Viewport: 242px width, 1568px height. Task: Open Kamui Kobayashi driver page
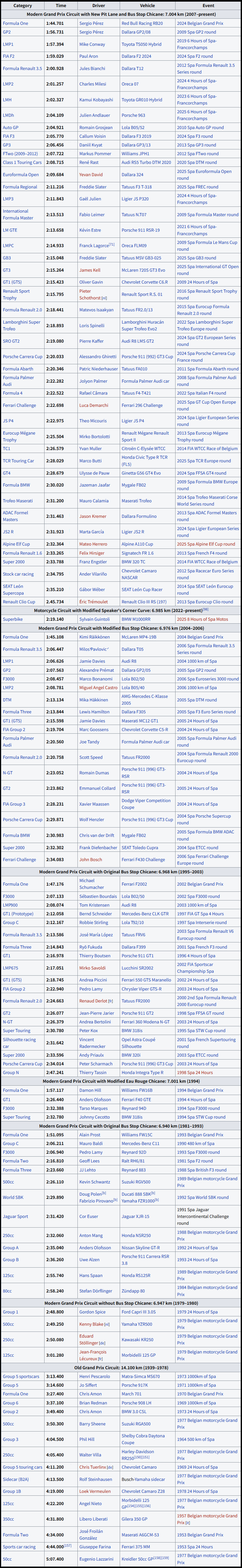pos(96,100)
